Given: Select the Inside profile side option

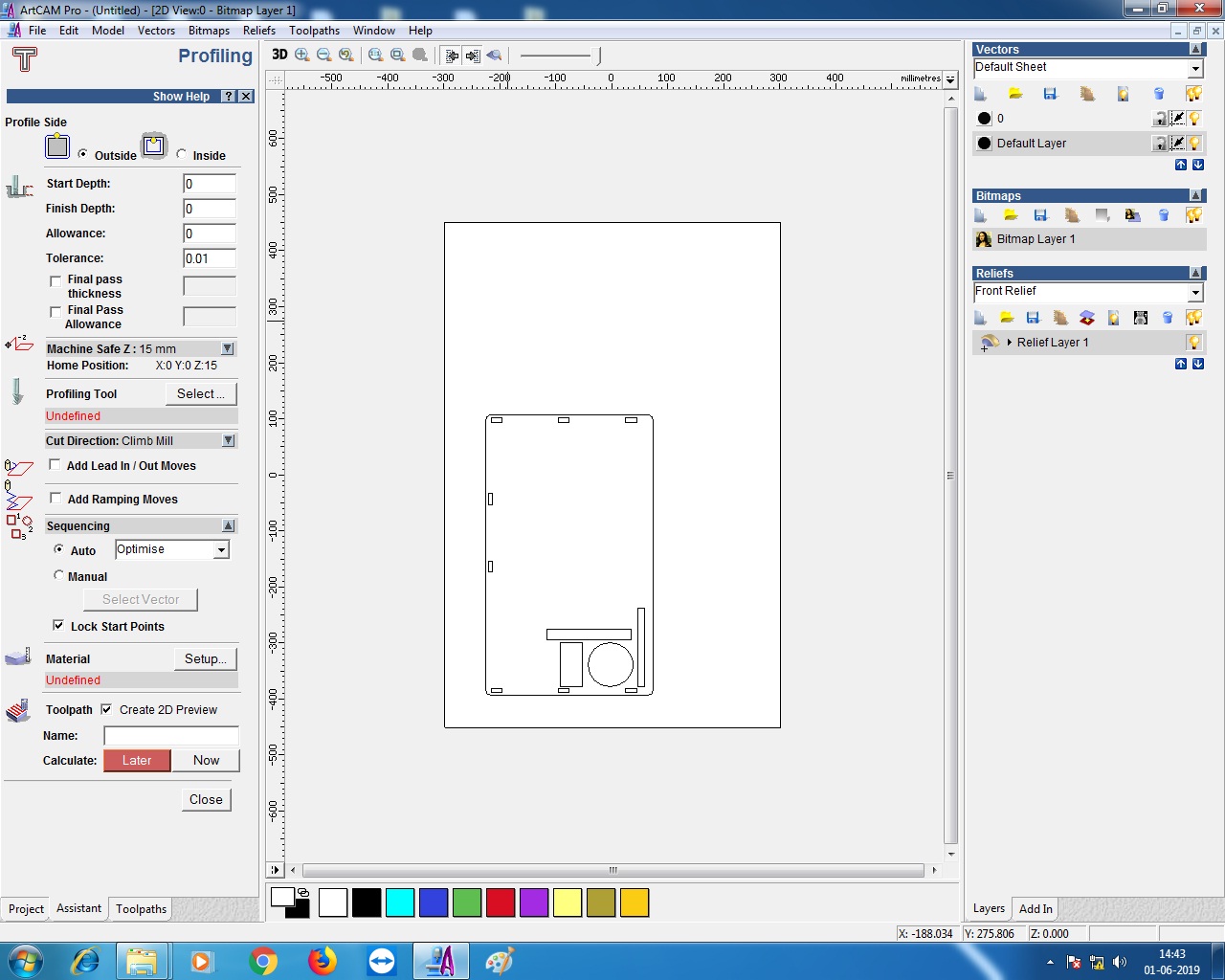Looking at the screenshot, I should coord(182,154).
